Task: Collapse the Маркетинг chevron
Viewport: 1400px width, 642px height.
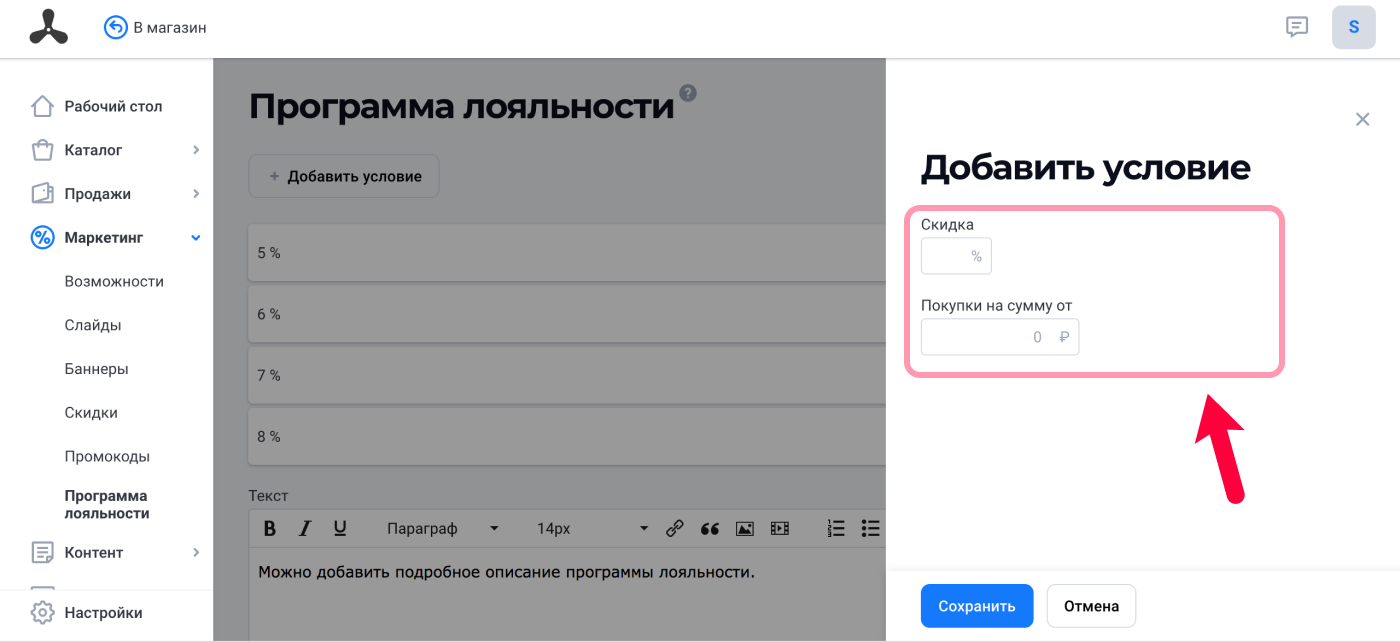Action: click(196, 238)
